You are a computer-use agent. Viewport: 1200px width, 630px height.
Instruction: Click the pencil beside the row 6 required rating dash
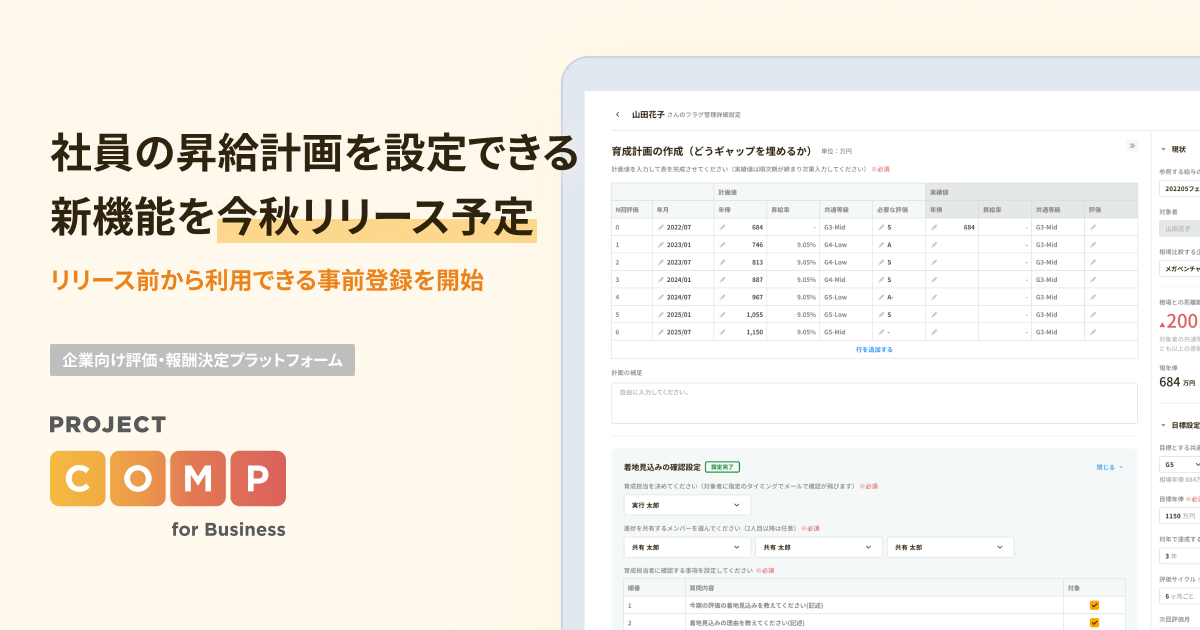pyautogui.click(x=881, y=332)
